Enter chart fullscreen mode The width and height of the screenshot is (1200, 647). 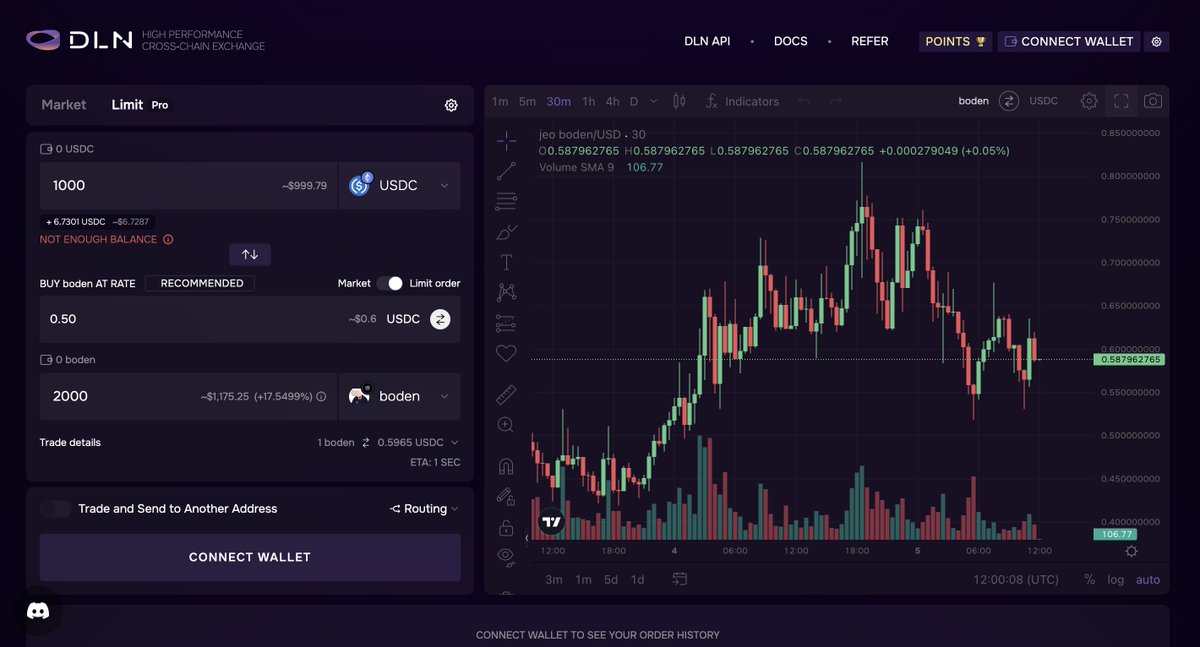pos(1121,101)
